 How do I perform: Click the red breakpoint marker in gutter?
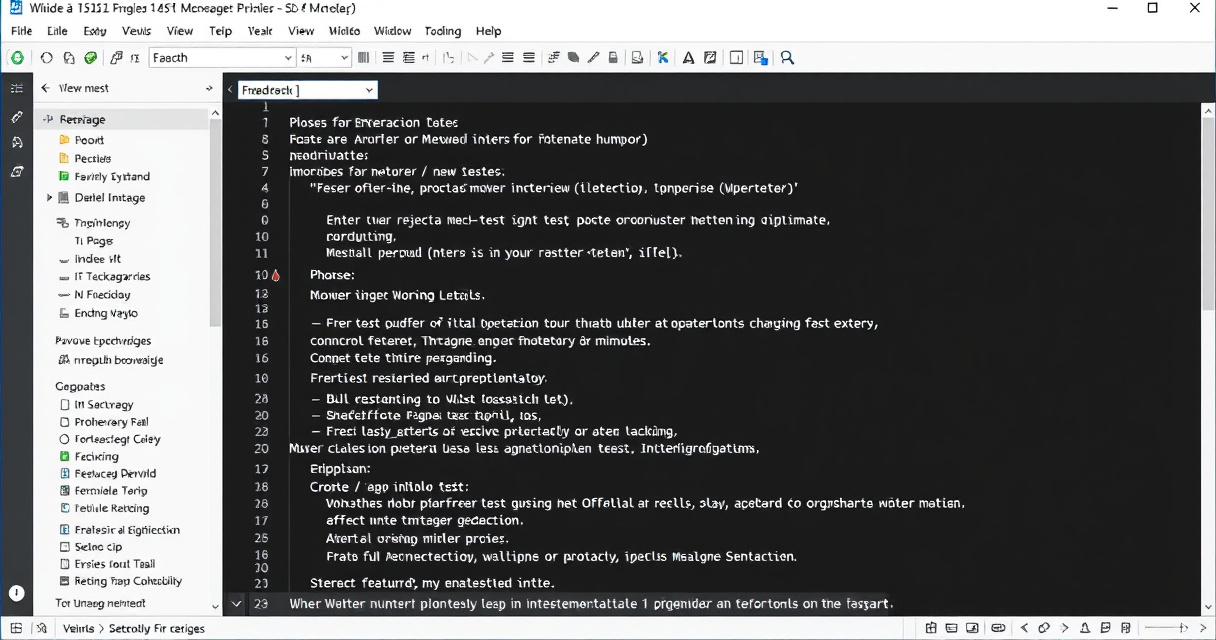(276, 275)
